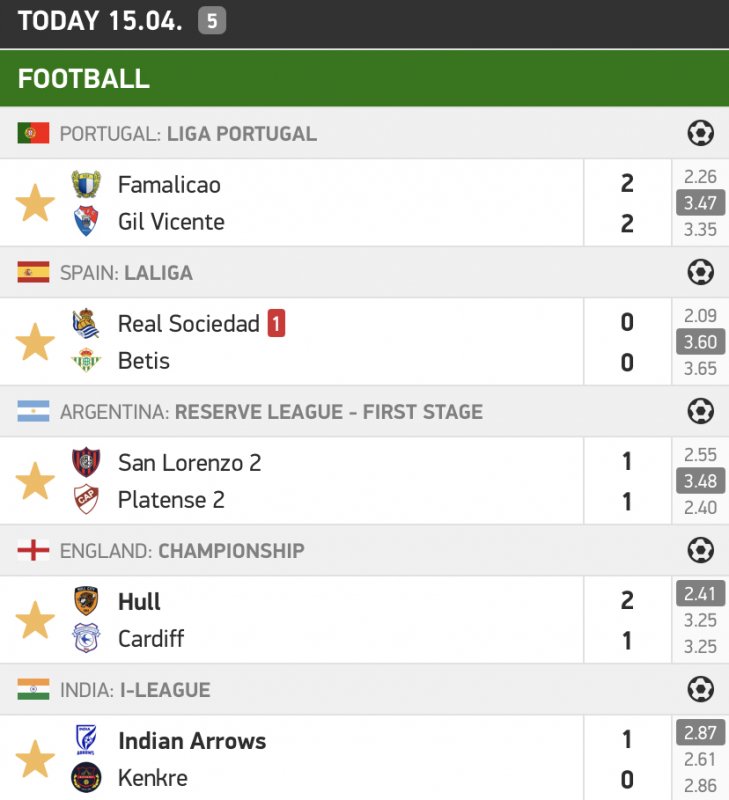
Task: Click the Real Sociedad team crest
Action: tap(86, 323)
